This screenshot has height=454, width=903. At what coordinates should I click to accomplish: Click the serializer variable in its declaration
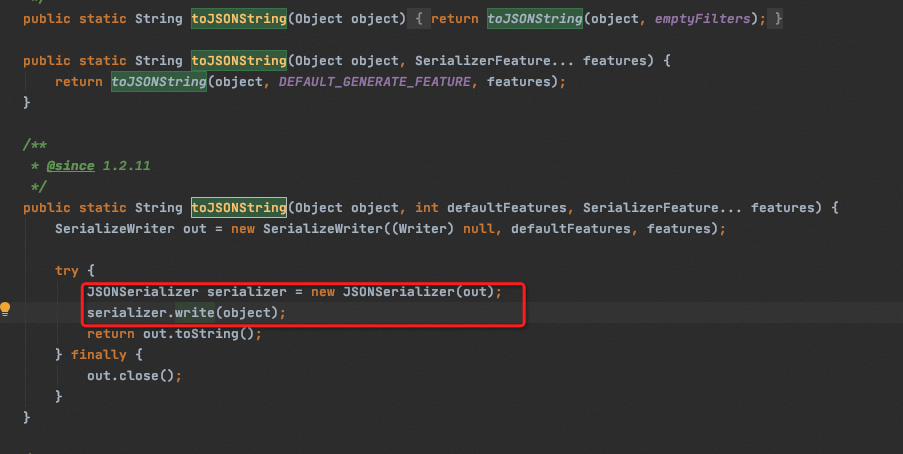coord(246,292)
